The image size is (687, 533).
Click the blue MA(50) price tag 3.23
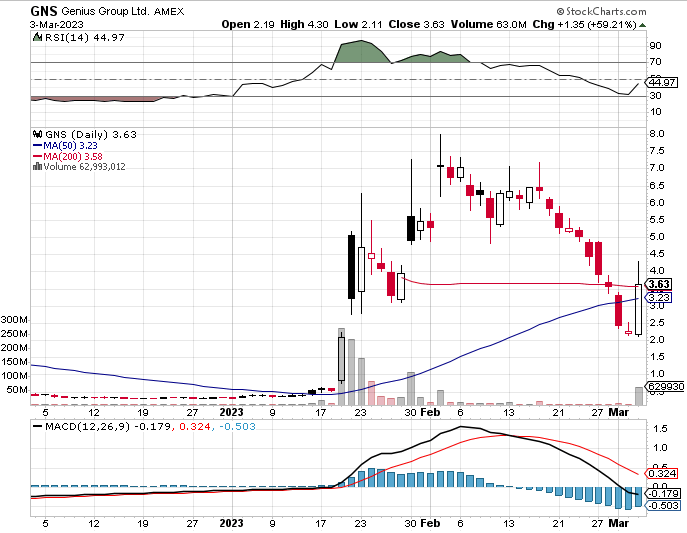pyautogui.click(x=659, y=297)
